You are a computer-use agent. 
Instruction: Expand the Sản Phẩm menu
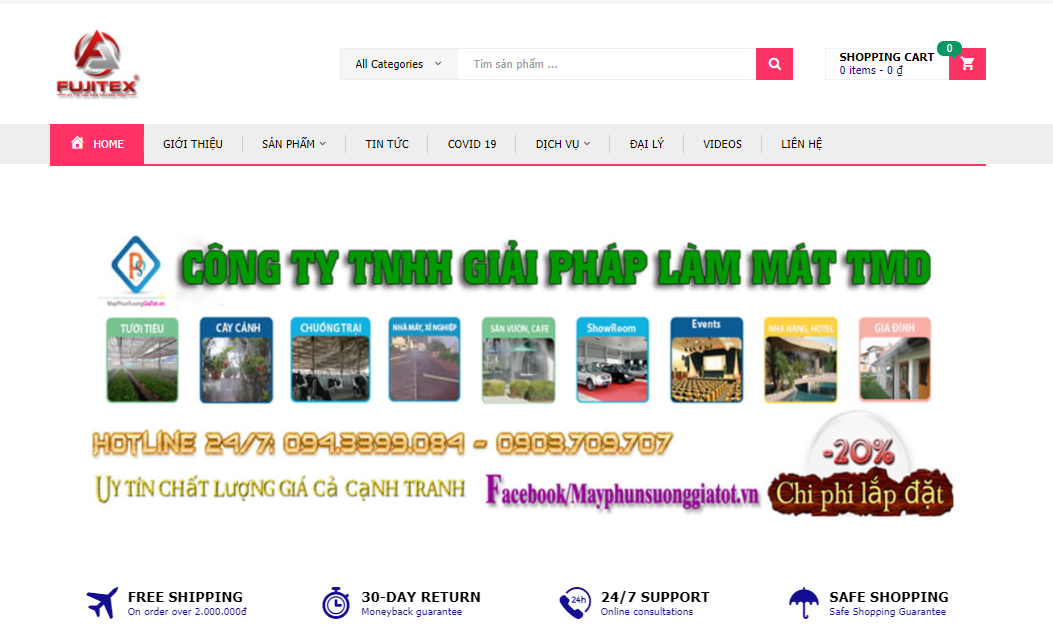(x=294, y=144)
